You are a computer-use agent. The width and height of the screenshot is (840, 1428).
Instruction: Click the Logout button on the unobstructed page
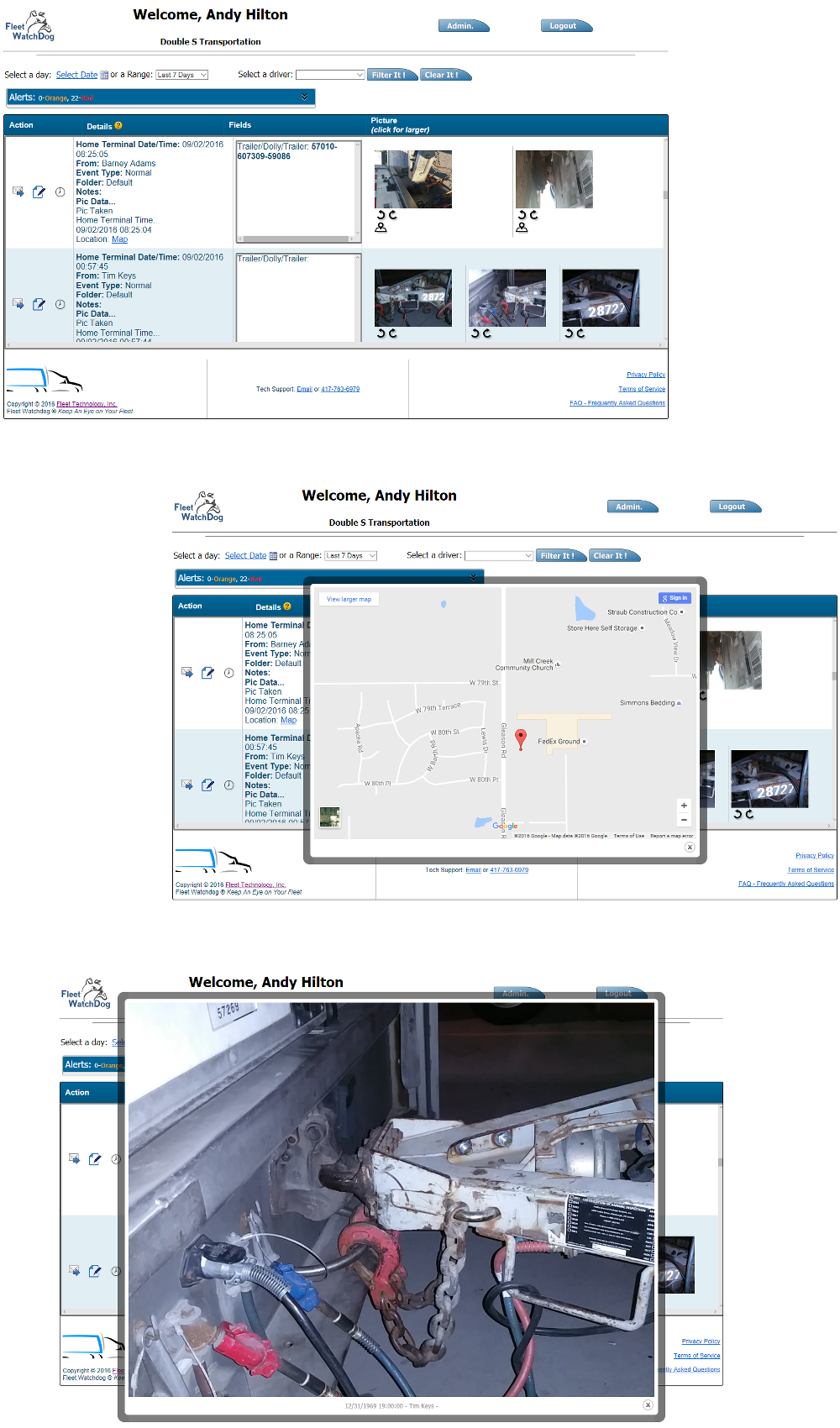[x=566, y=26]
